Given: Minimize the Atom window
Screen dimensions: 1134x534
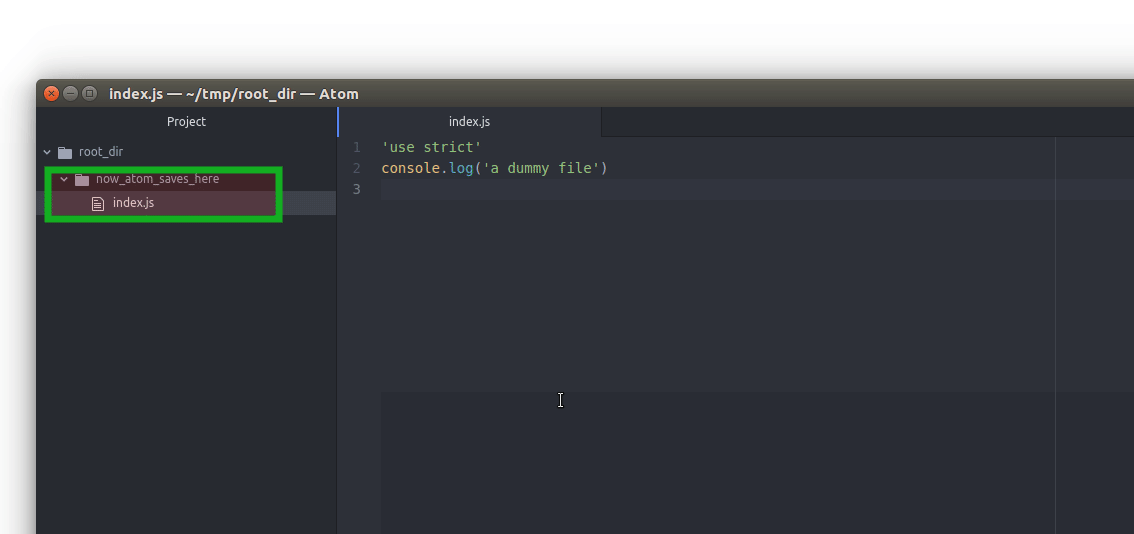Looking at the screenshot, I should click(x=70, y=93).
